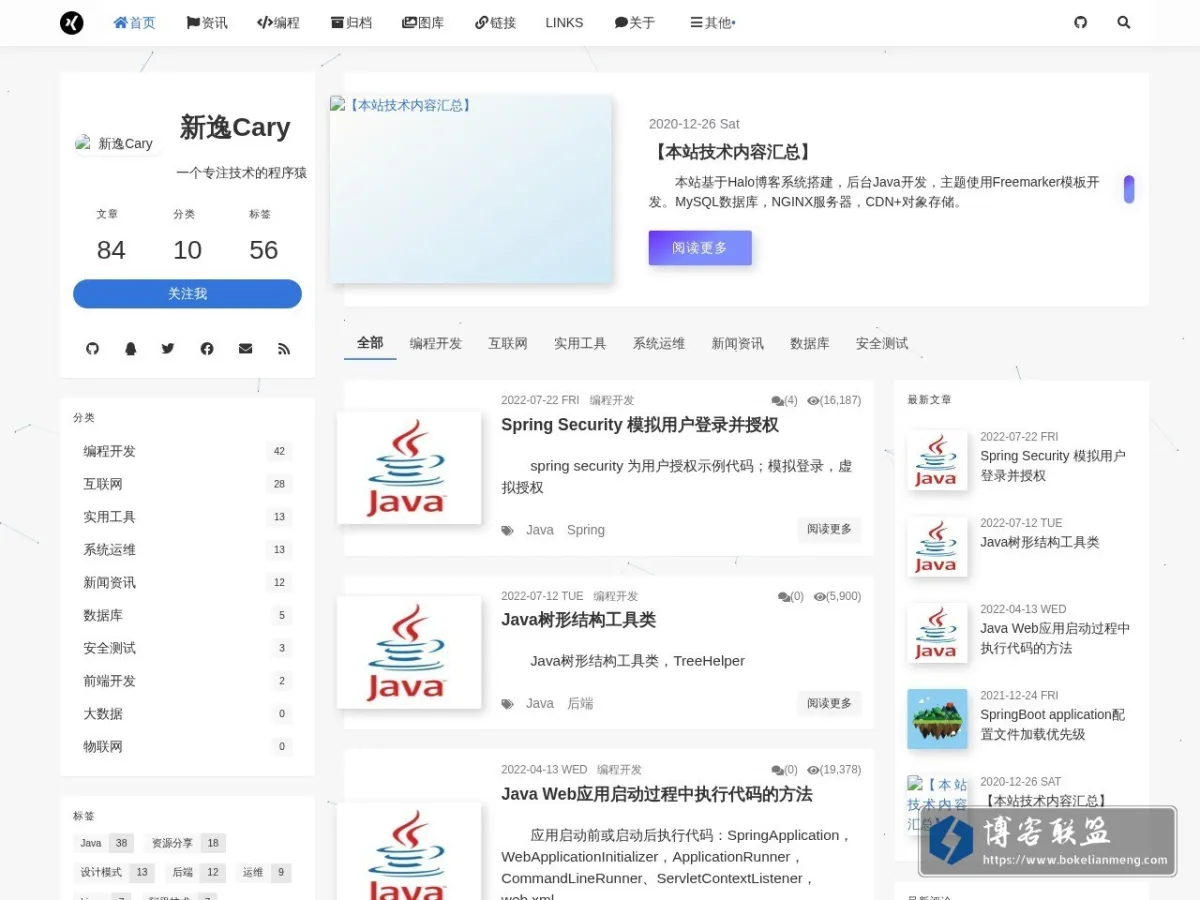The height and width of the screenshot is (900, 1200).
Task: Select the 数据库 category tab
Action: [810, 343]
